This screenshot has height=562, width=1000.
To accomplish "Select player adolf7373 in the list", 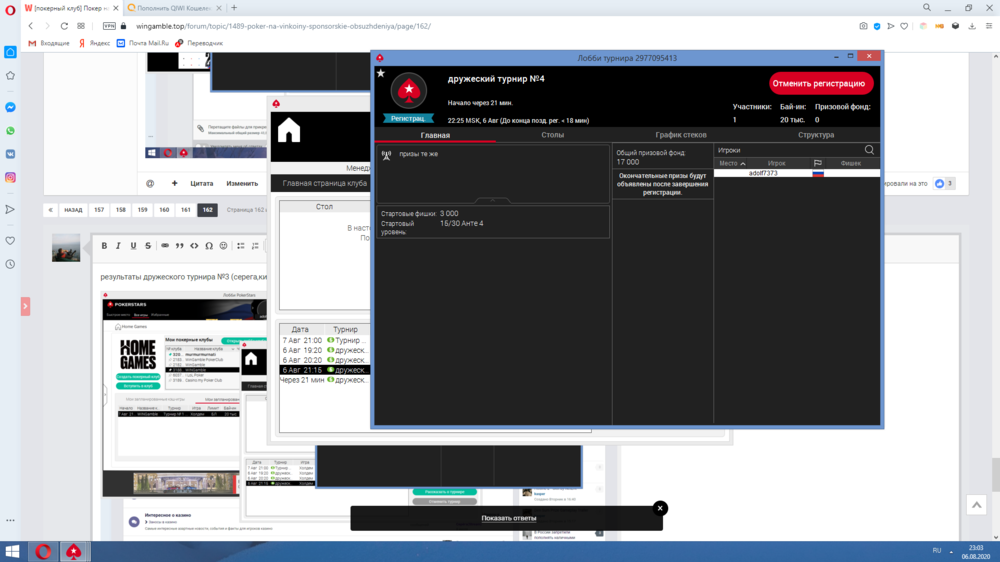I will [763, 174].
